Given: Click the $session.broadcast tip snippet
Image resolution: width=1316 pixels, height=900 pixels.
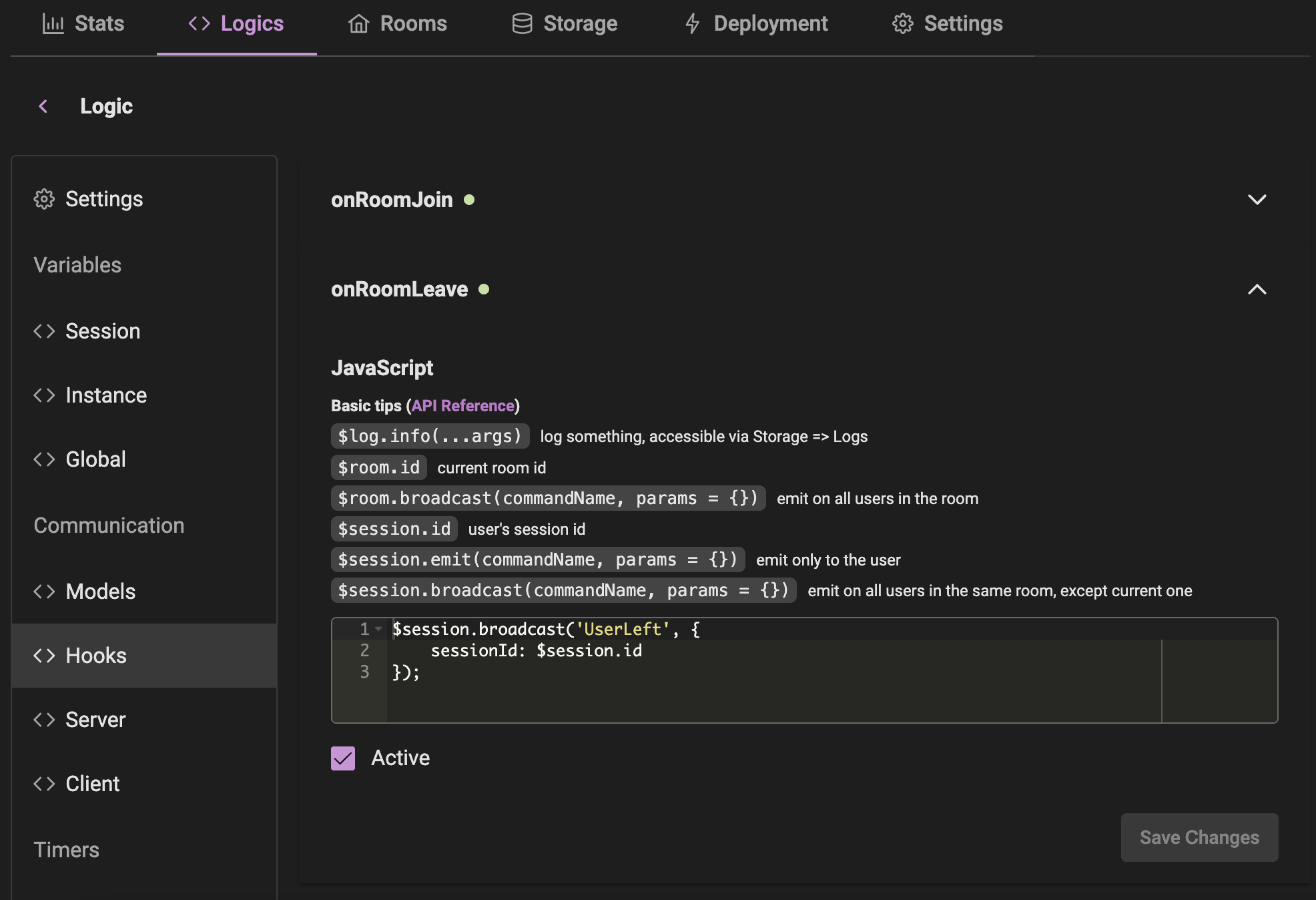Looking at the screenshot, I should (563, 590).
